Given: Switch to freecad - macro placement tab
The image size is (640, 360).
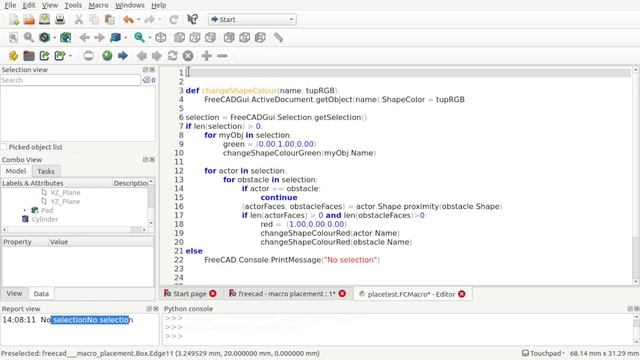Looking at the screenshot, I should [x=287, y=293].
